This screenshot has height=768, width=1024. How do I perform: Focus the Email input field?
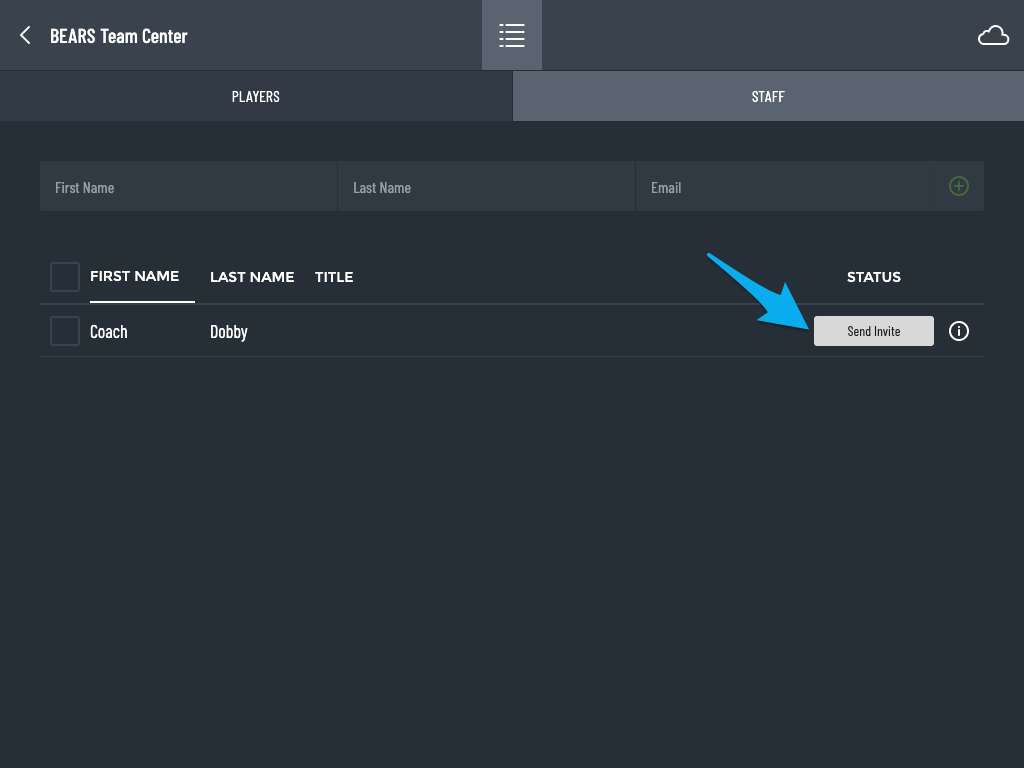point(784,186)
